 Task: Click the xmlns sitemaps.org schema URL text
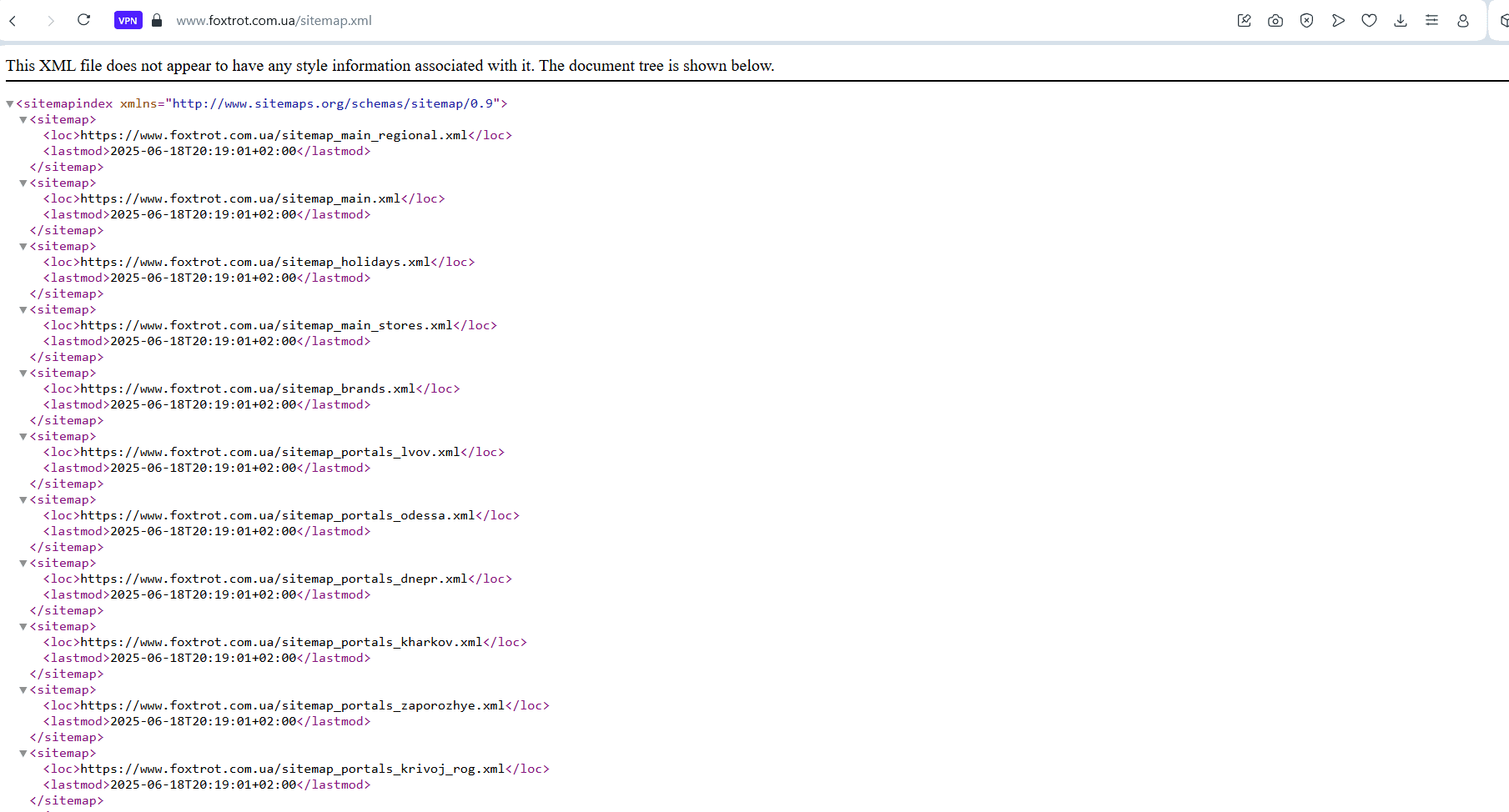pyautogui.click(x=336, y=103)
